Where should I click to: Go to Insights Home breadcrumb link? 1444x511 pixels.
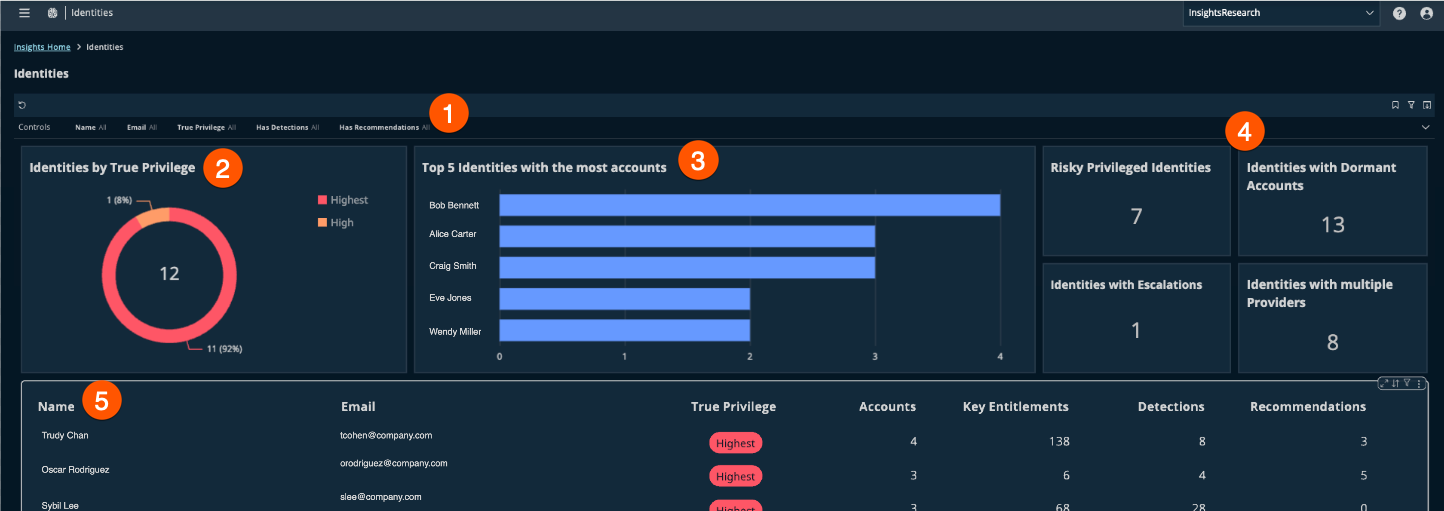click(42, 47)
